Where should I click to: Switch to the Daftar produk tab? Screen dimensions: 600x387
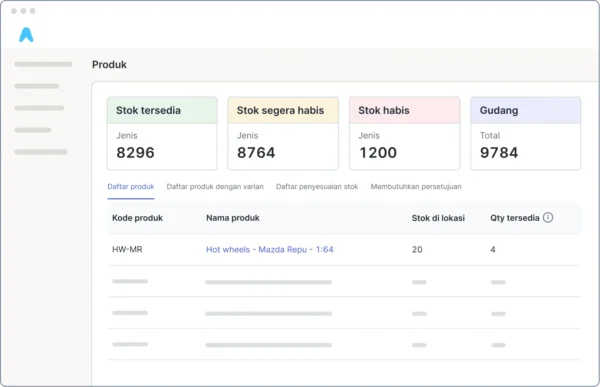tap(131, 187)
